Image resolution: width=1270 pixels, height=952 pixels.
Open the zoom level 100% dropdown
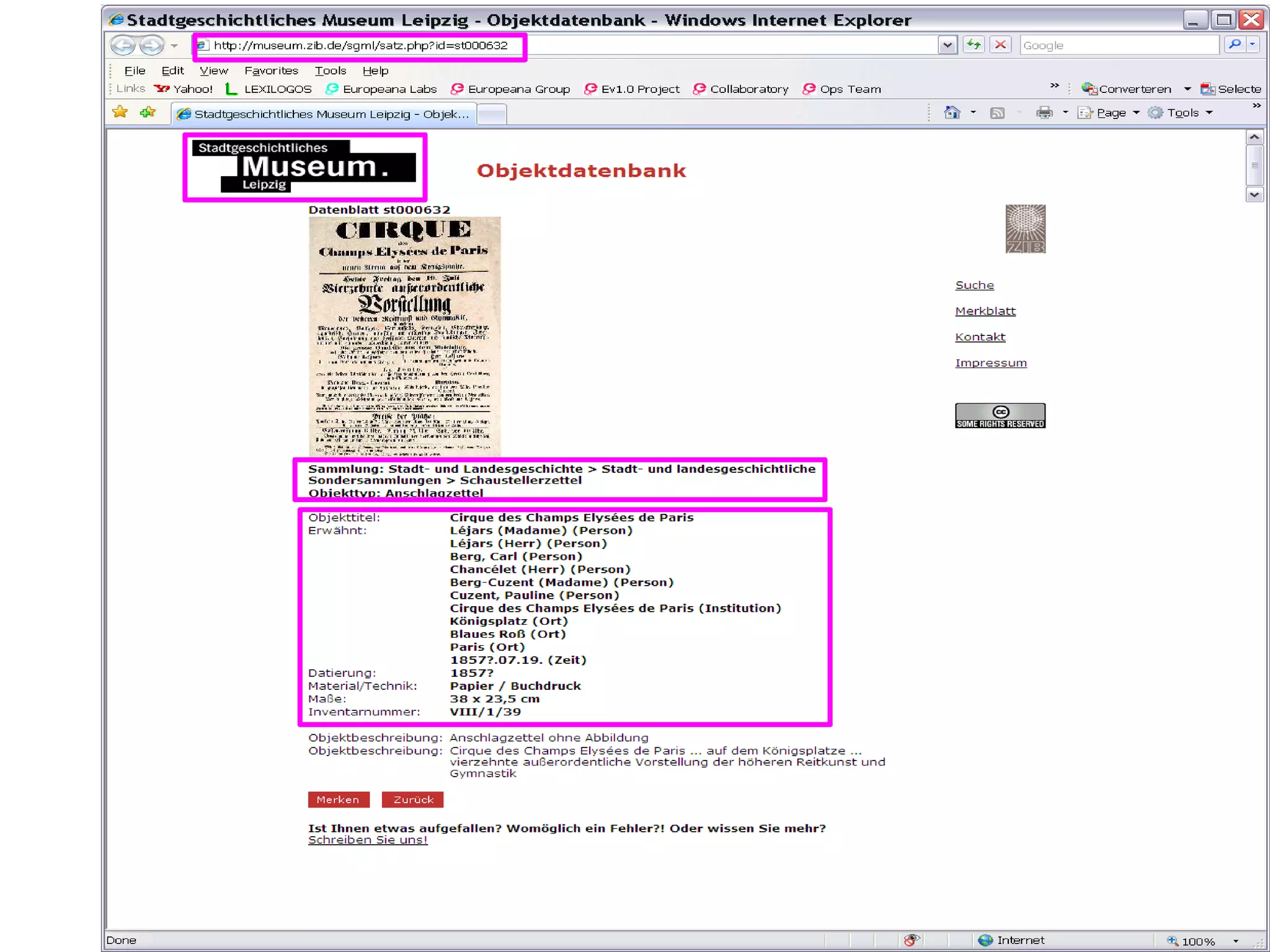click(1235, 941)
